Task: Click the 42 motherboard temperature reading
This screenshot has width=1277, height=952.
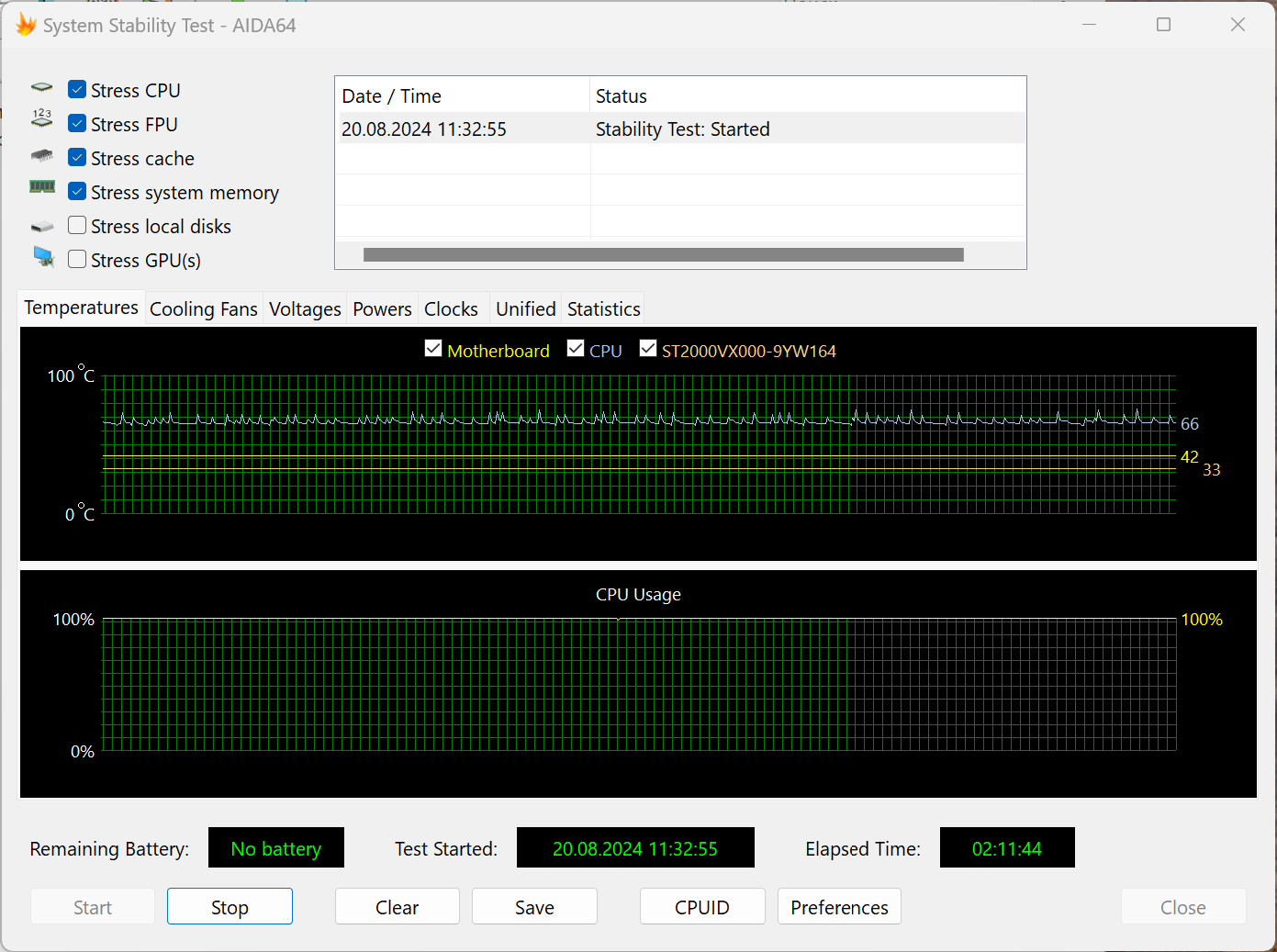Action: point(1190,457)
